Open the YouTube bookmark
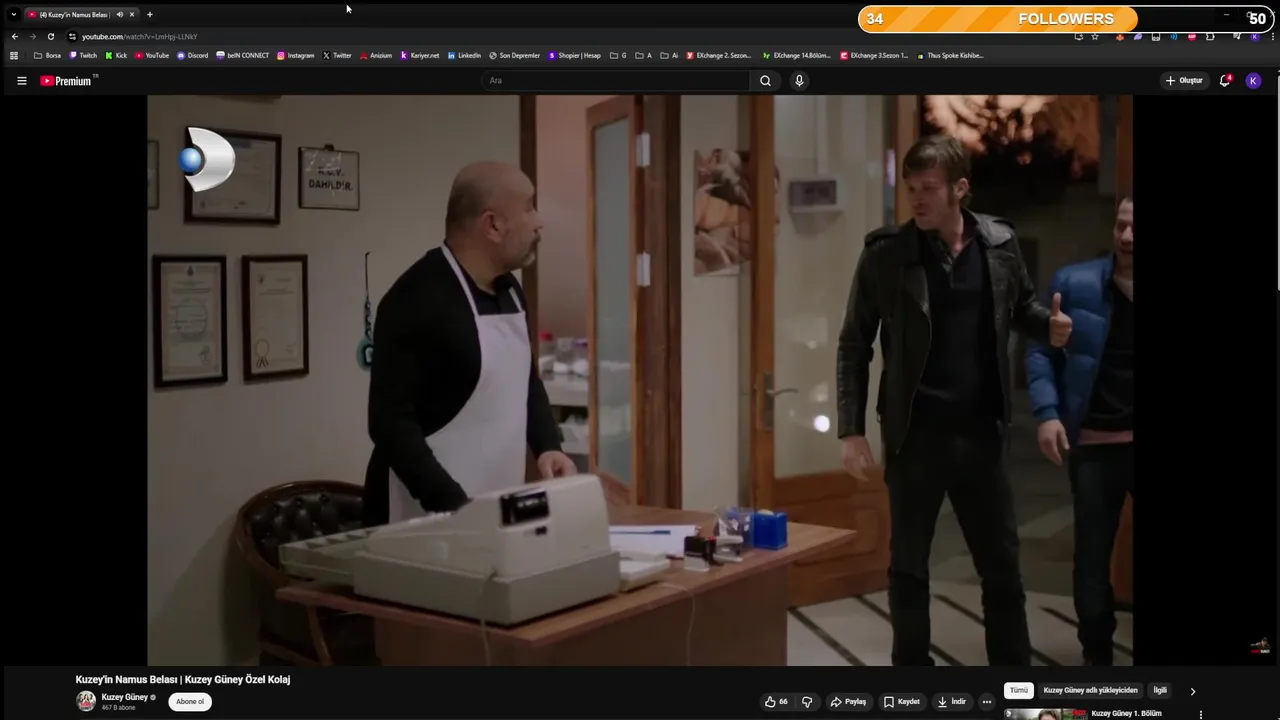The width and height of the screenshot is (1280, 720). 152,56
